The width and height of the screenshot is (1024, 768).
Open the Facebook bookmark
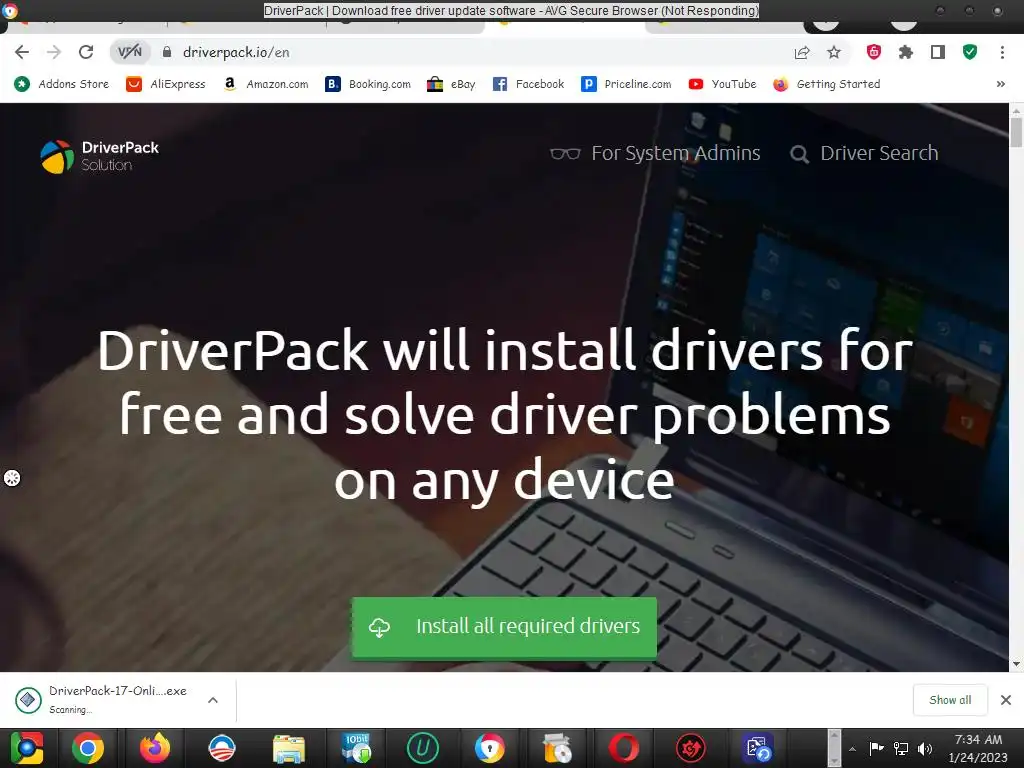(528, 84)
